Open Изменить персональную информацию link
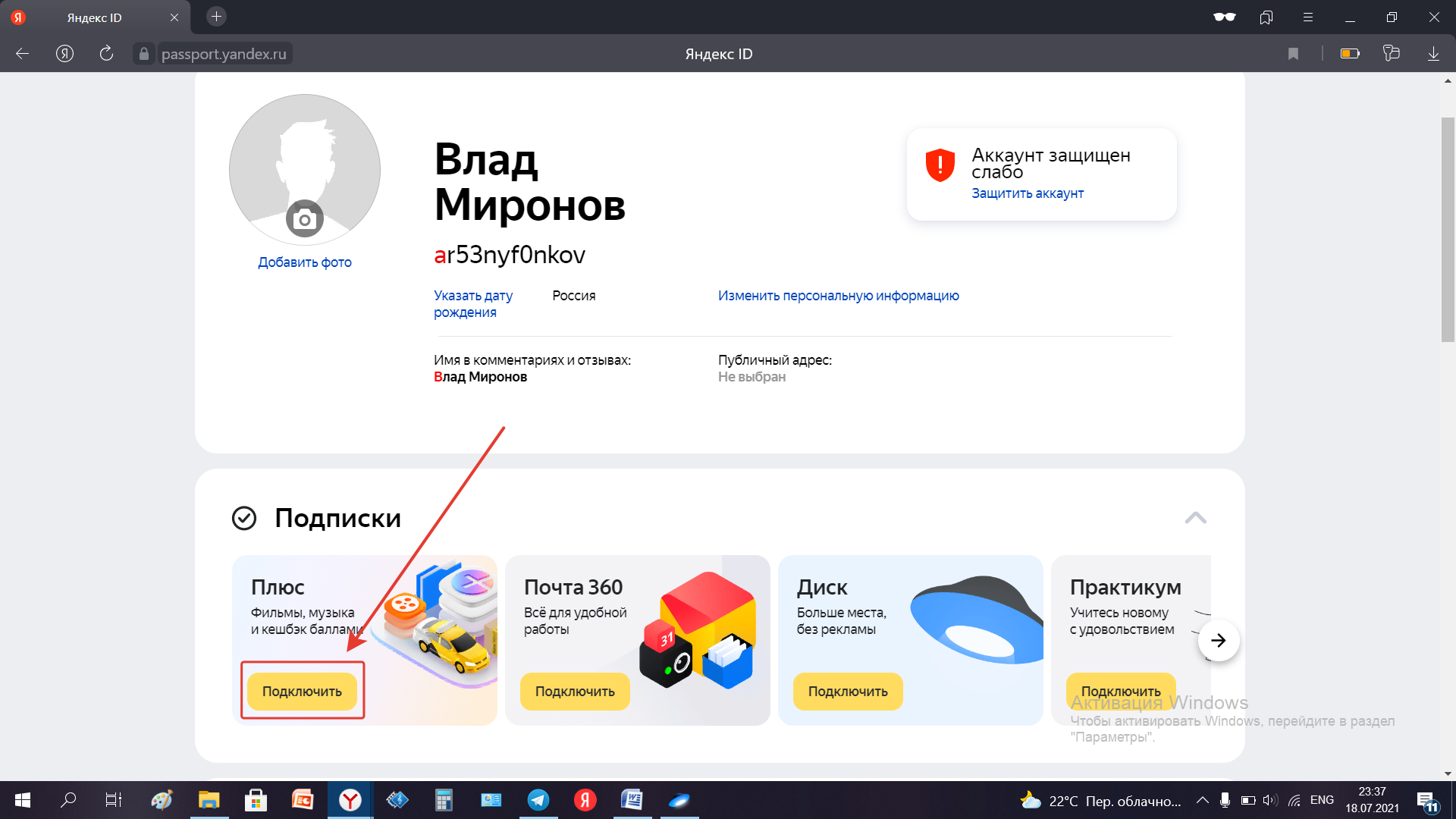 click(x=838, y=296)
